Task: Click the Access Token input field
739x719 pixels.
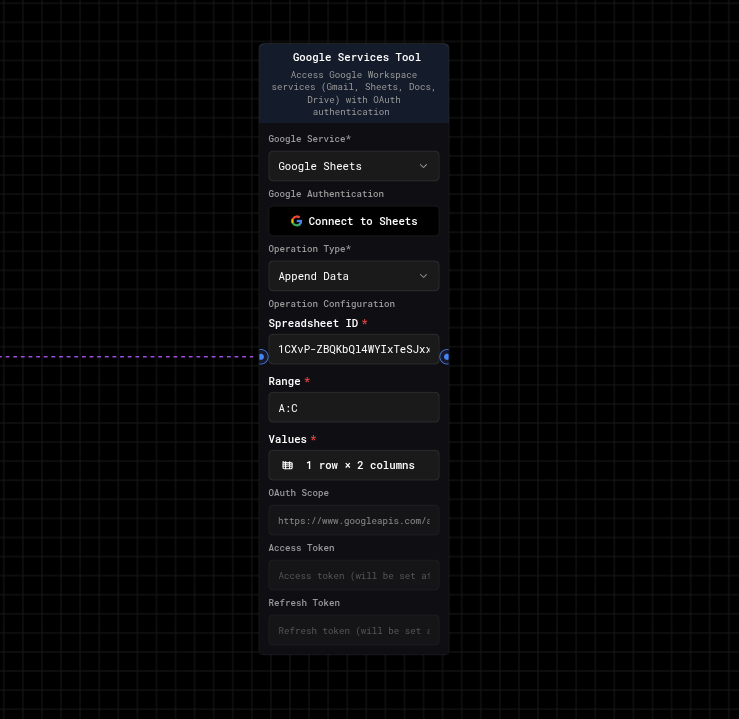Action: click(x=353, y=575)
